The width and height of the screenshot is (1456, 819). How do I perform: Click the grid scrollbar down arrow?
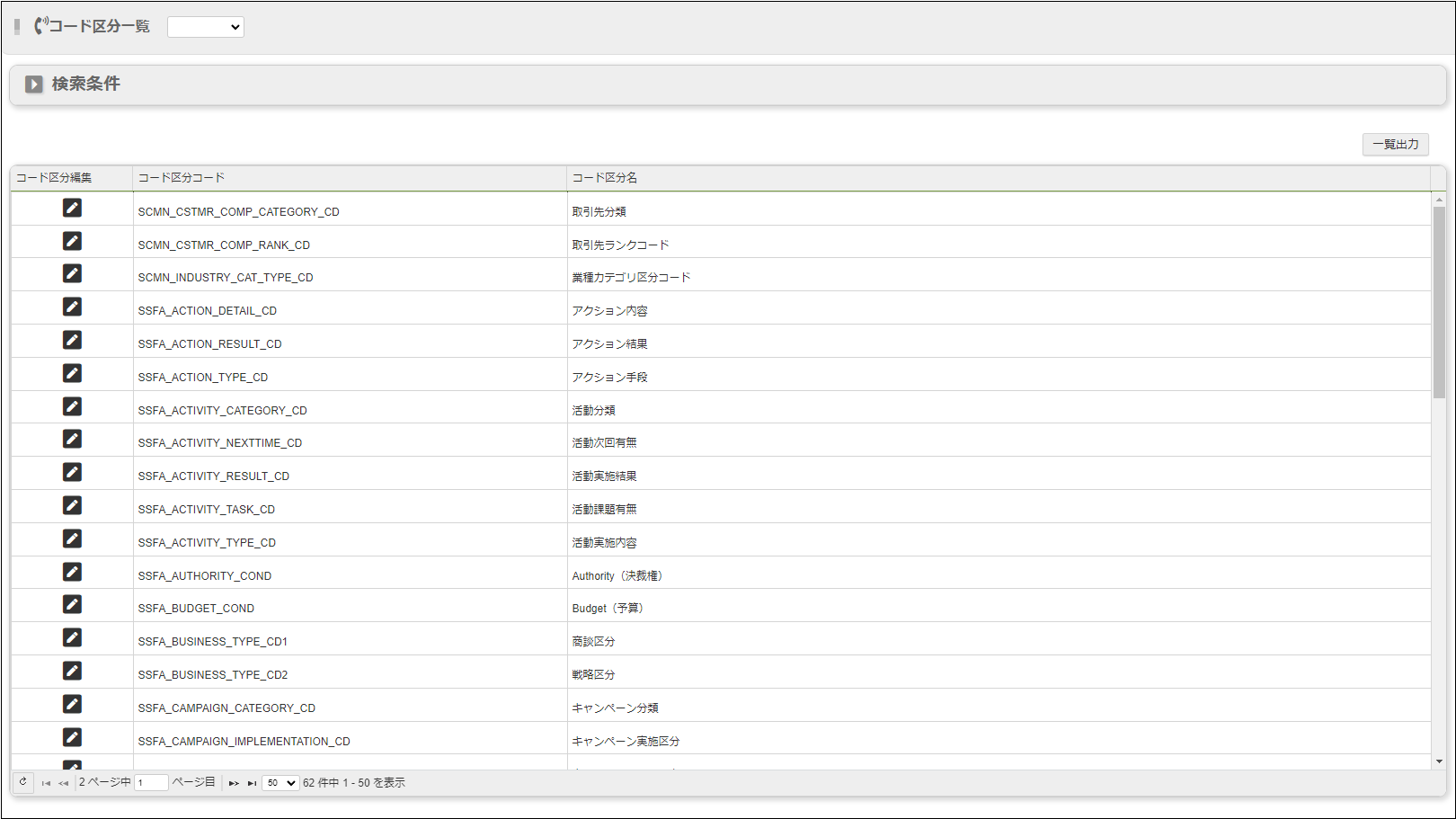[1439, 761]
